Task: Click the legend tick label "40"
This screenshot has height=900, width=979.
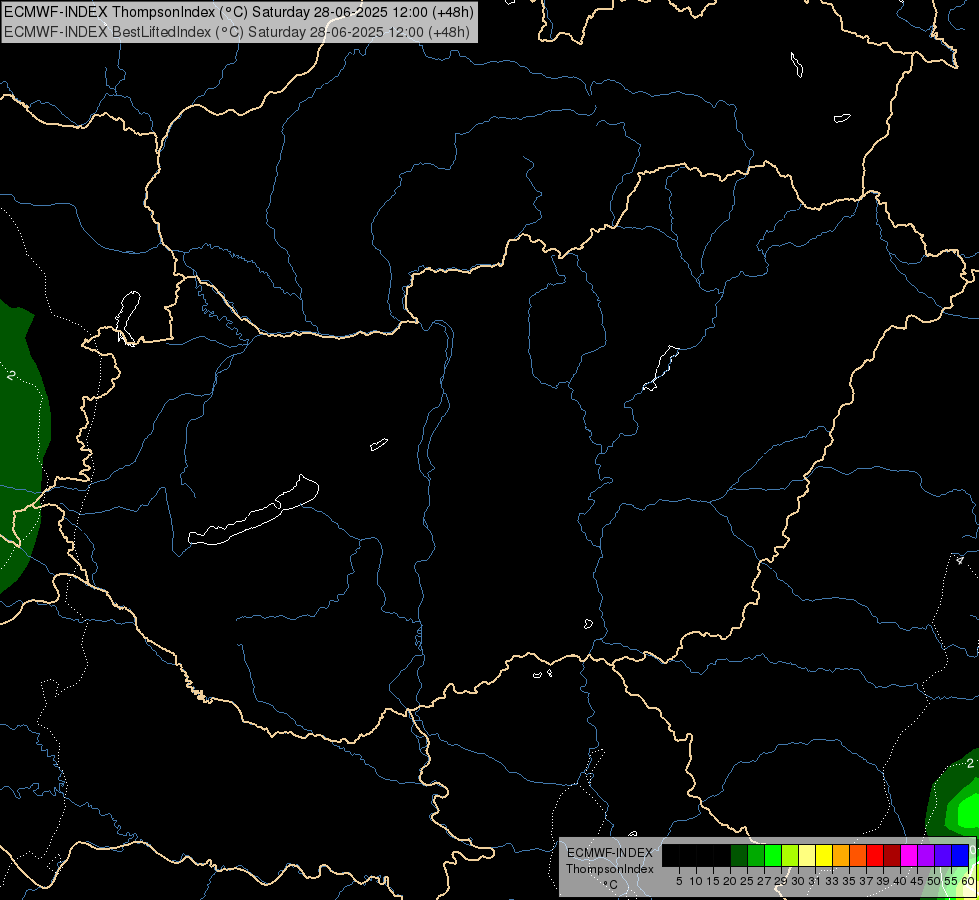Action: pyautogui.click(x=899, y=881)
